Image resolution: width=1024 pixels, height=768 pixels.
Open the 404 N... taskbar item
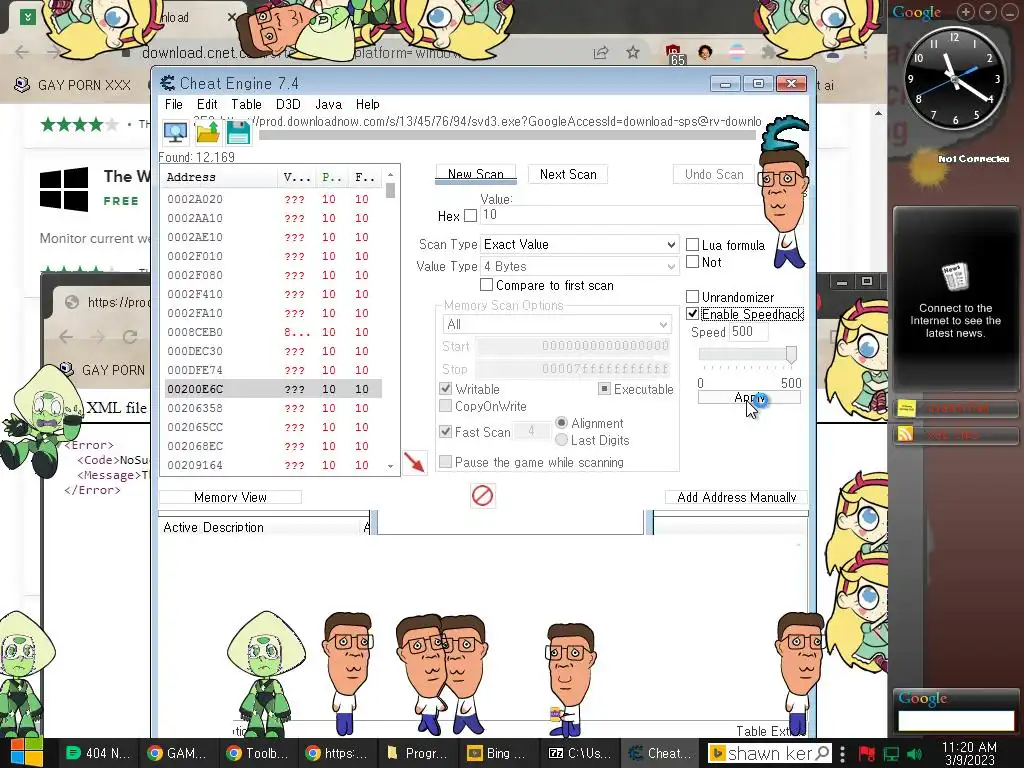coord(98,753)
